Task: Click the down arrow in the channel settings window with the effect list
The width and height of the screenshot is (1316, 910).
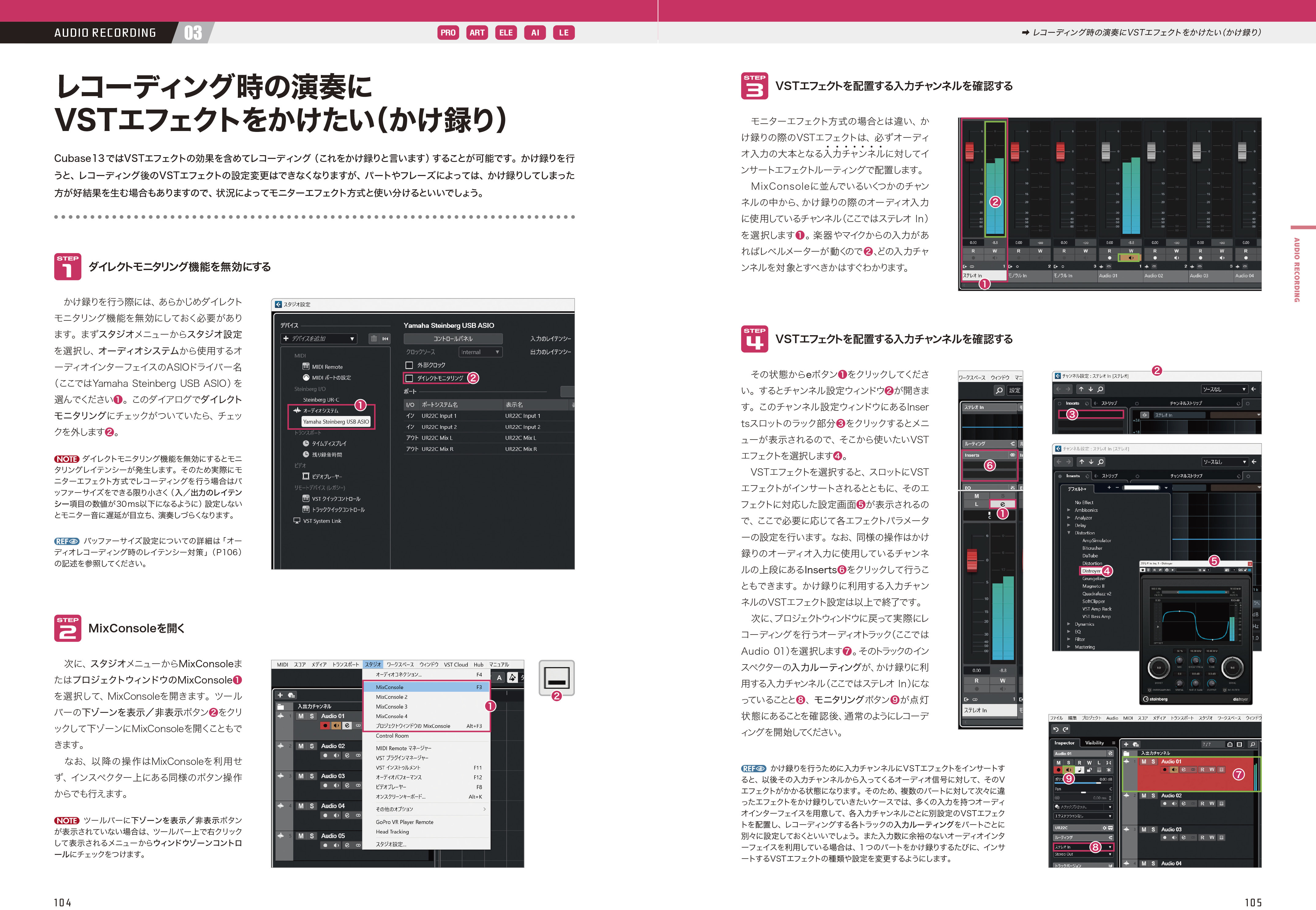Action: pos(1091,462)
